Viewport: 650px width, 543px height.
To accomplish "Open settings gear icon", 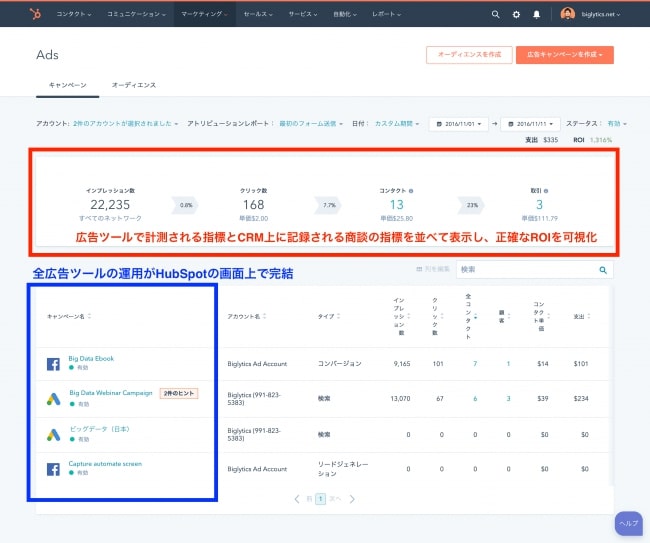I will pyautogui.click(x=516, y=15).
